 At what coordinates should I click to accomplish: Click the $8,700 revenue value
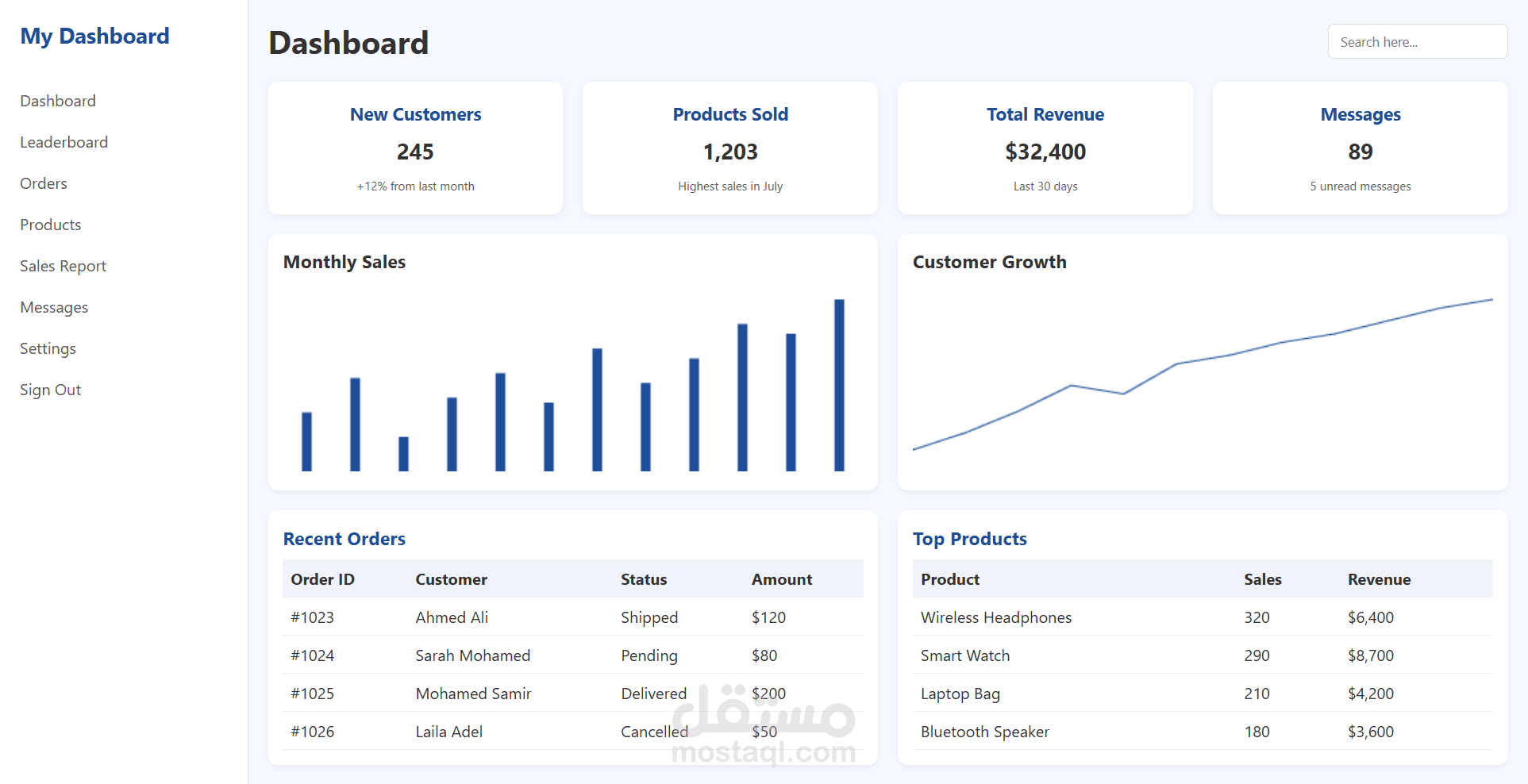(x=1371, y=655)
